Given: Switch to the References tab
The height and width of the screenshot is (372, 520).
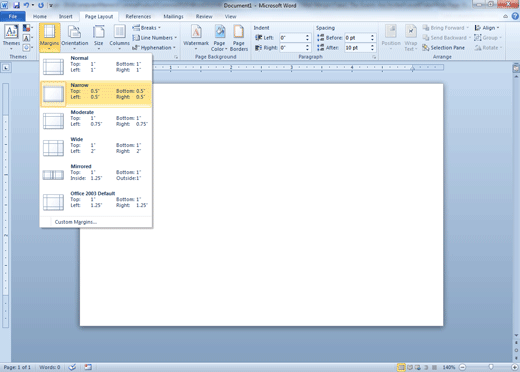Looking at the screenshot, I should (138, 16).
